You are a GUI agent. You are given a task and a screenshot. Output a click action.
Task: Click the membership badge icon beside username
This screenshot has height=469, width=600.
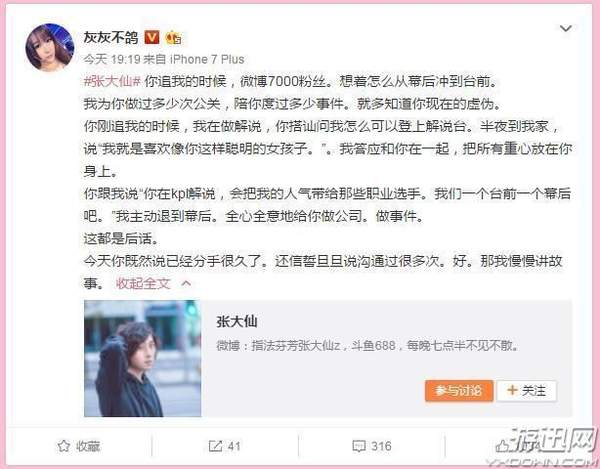173,37
